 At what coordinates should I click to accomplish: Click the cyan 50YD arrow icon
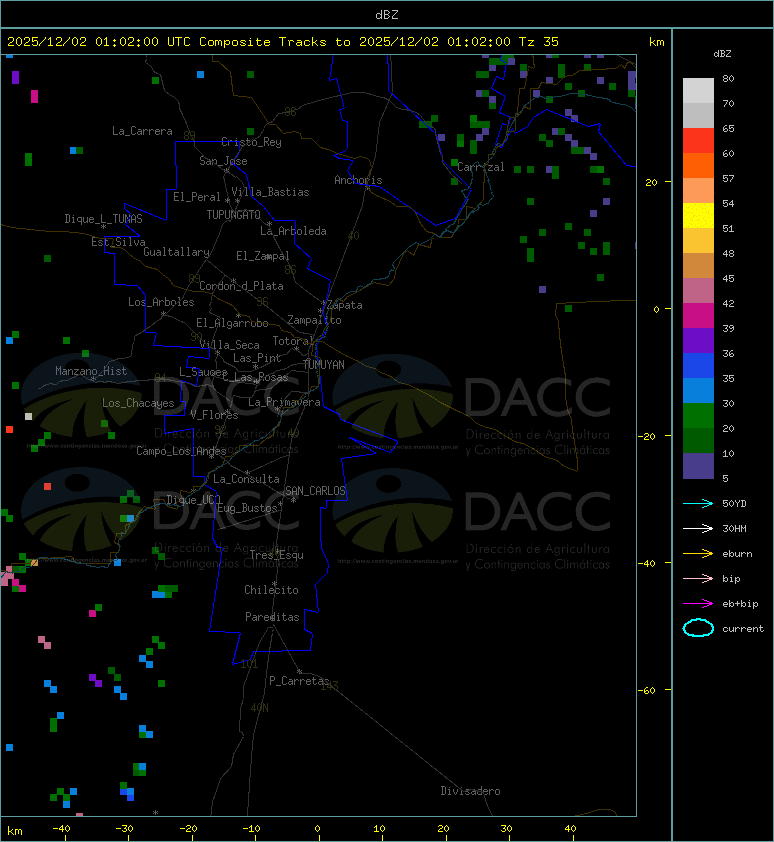click(x=698, y=503)
